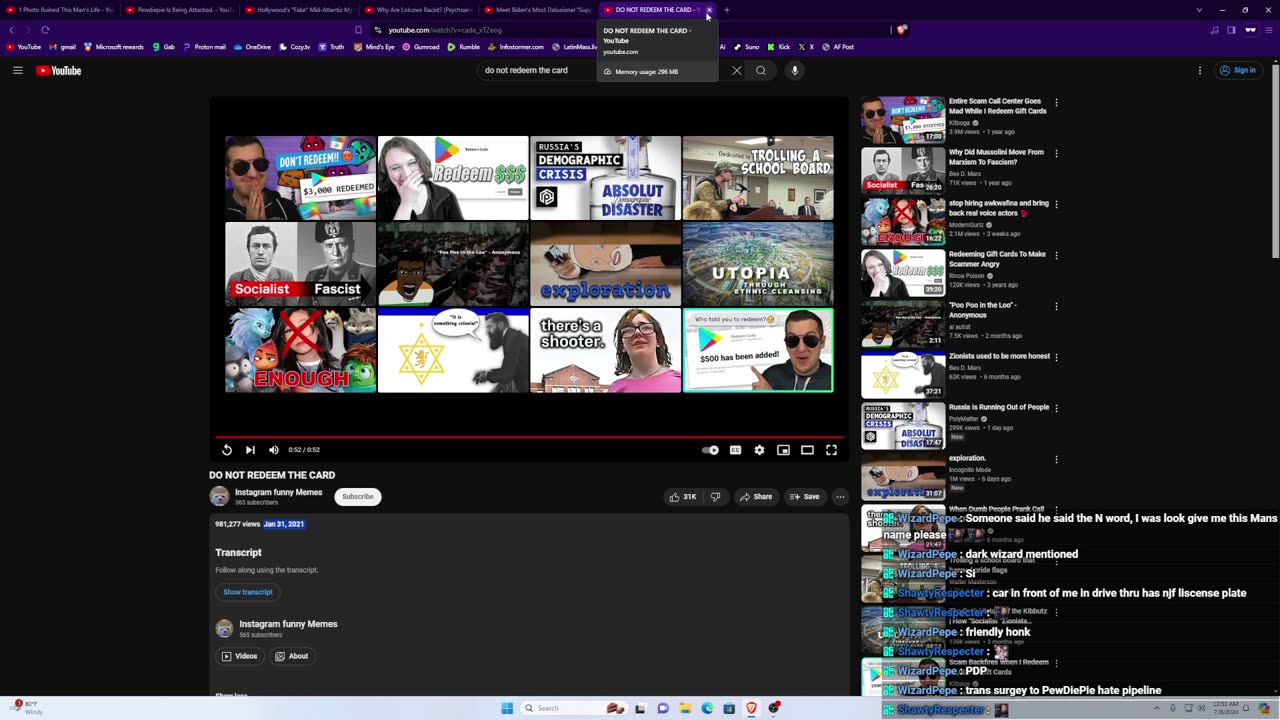Skip to the next video

coord(250,450)
